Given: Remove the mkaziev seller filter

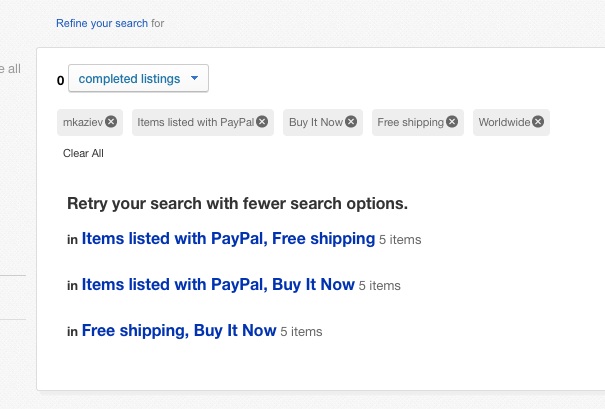Looking at the screenshot, I should [111, 122].
